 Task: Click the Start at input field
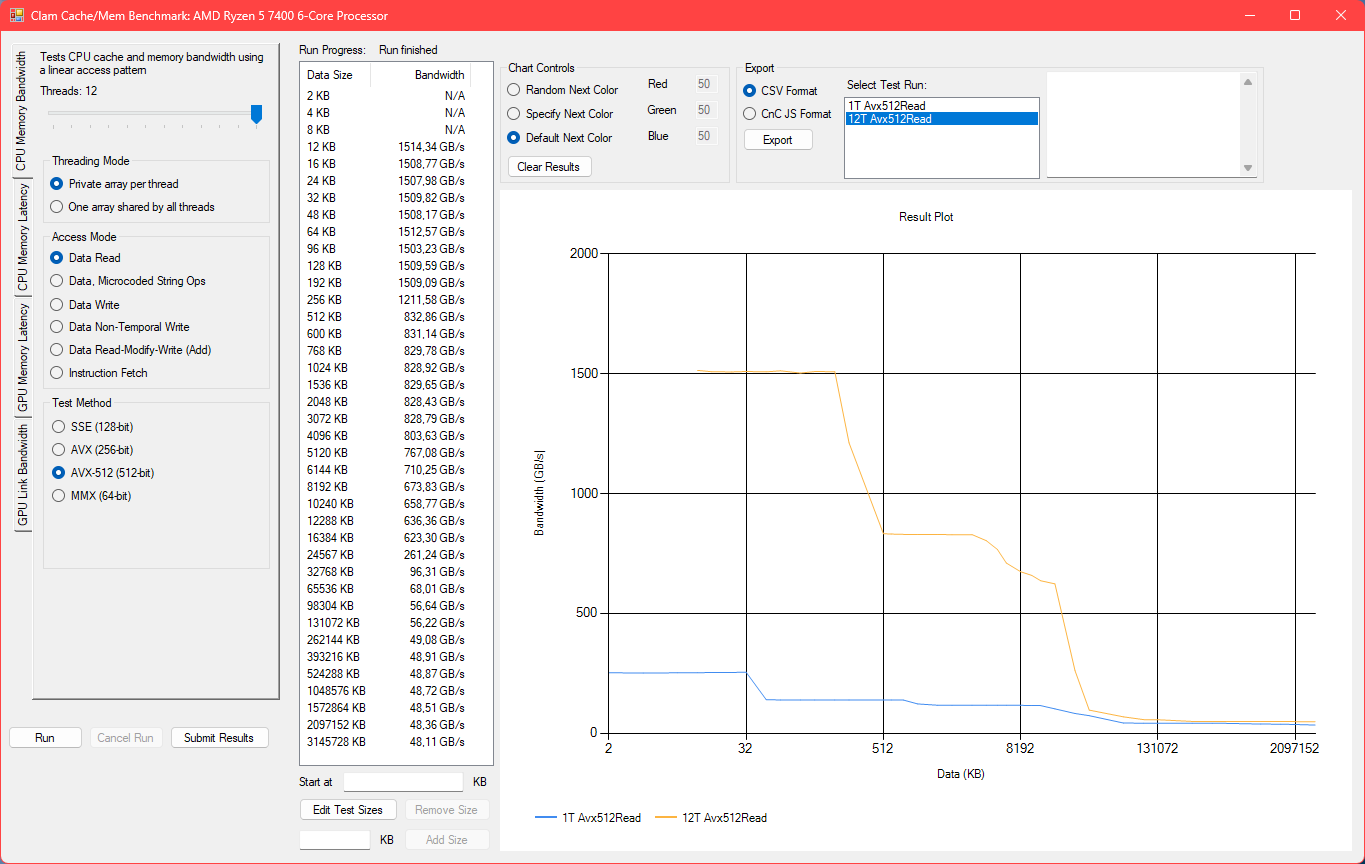pos(403,782)
